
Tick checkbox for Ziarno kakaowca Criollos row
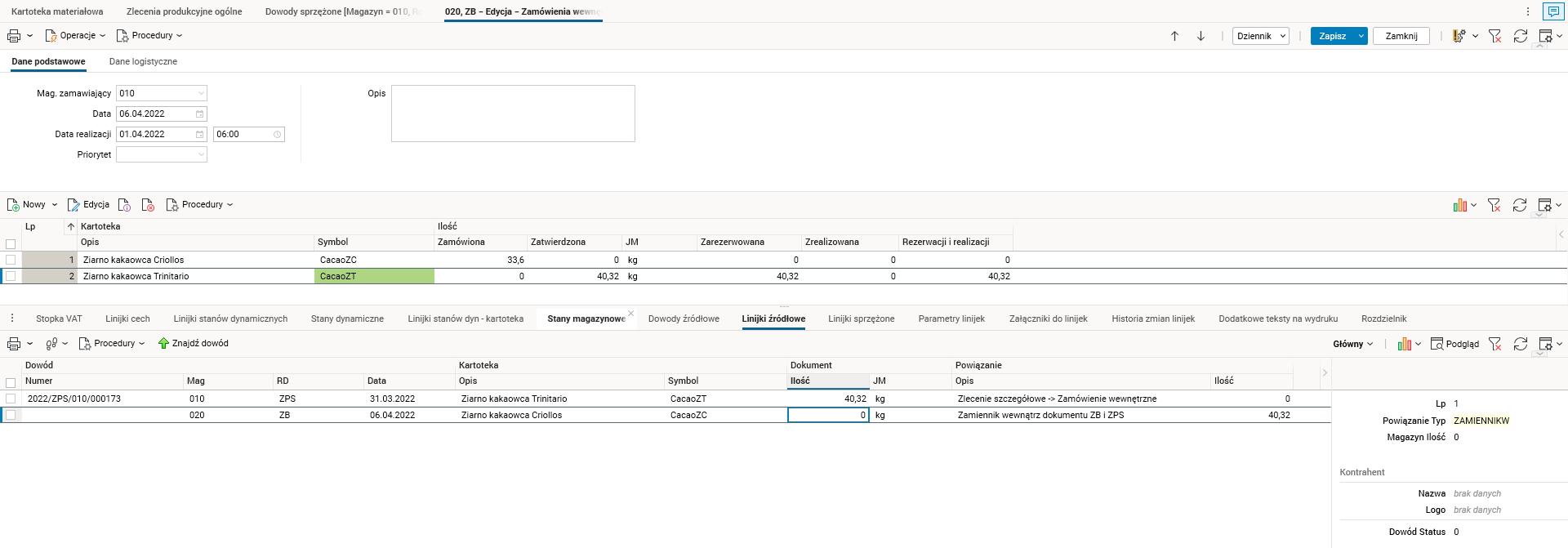point(11,260)
